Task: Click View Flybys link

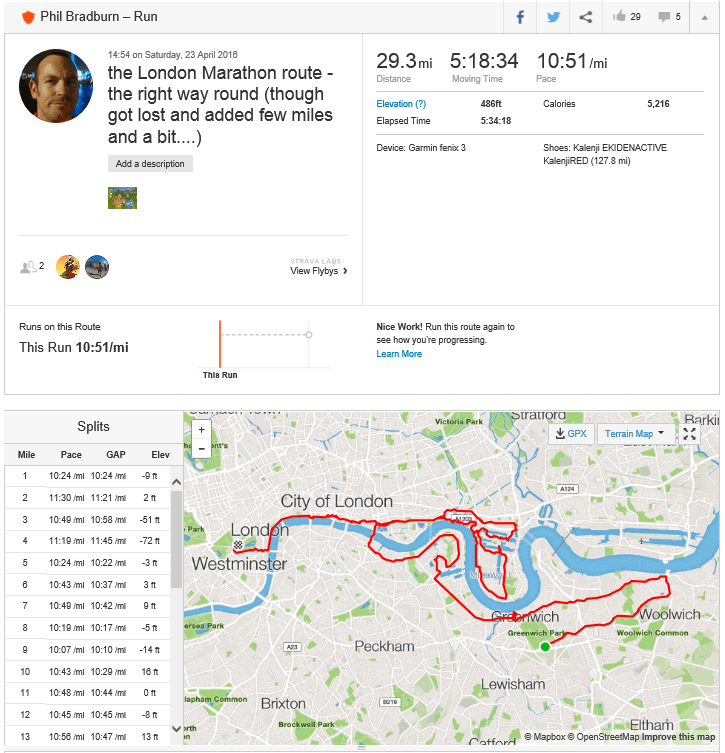Action: point(318,271)
